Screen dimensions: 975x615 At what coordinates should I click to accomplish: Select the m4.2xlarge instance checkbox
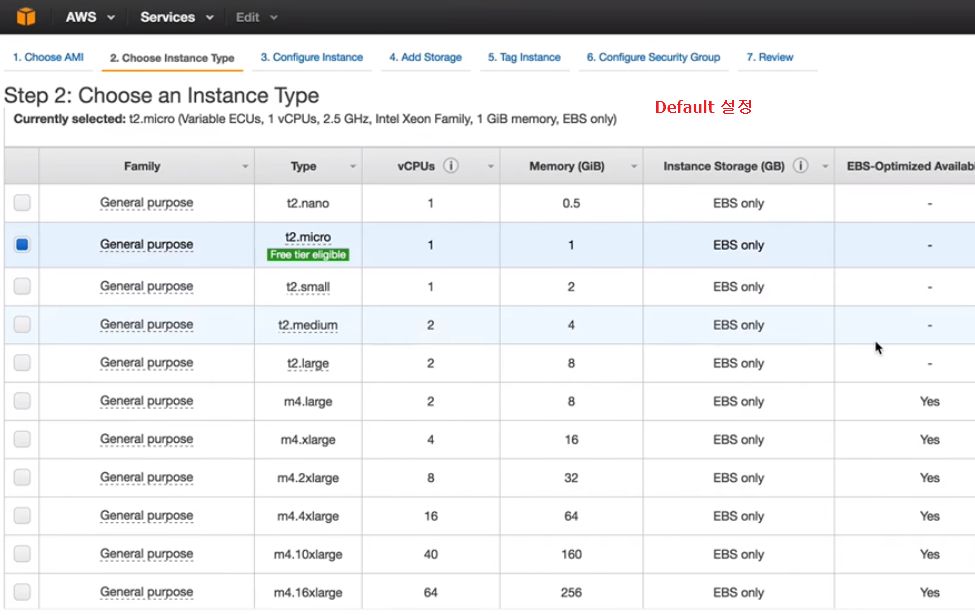22,477
